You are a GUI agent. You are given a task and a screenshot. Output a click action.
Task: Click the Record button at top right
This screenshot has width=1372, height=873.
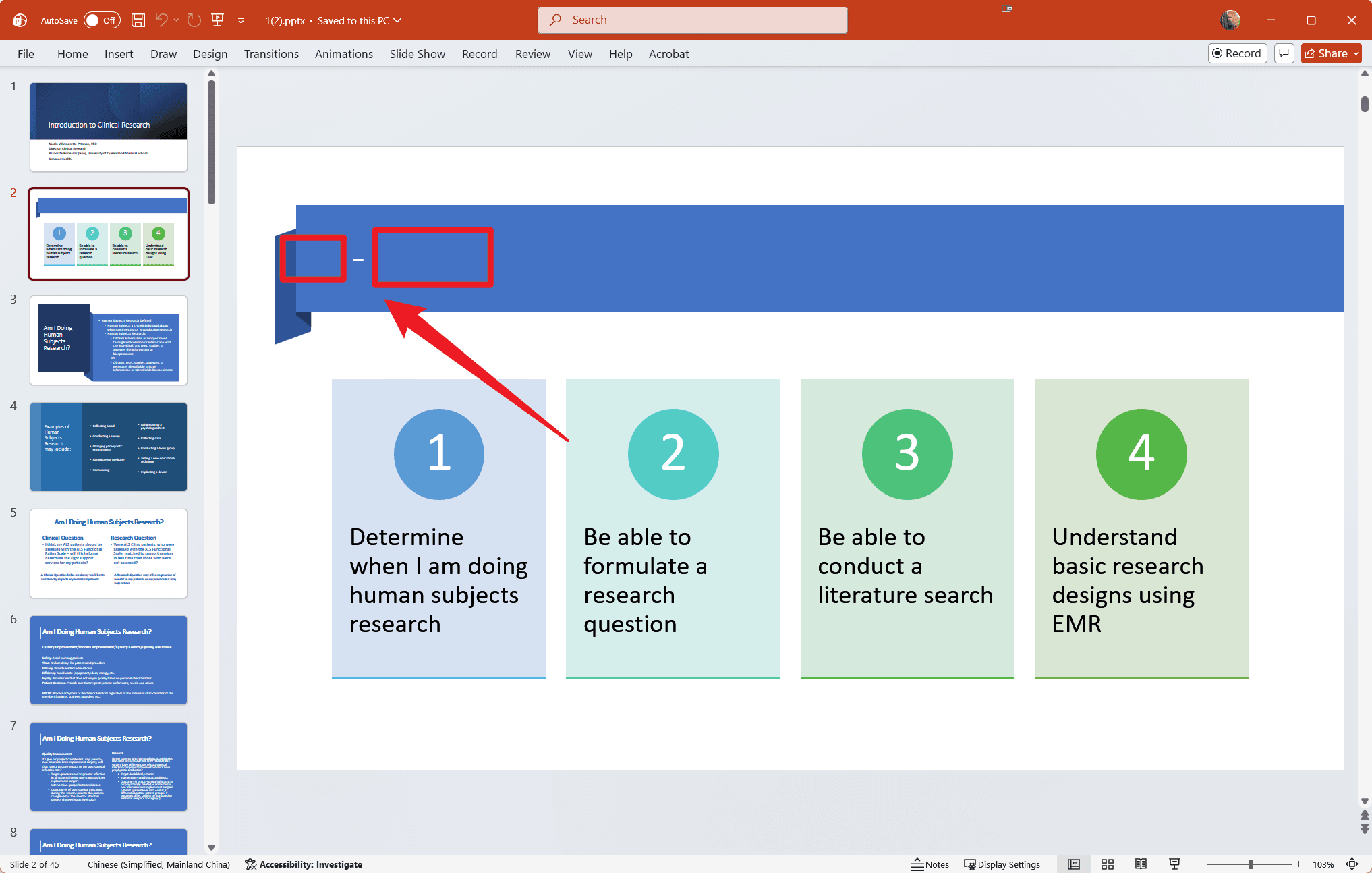1237,53
